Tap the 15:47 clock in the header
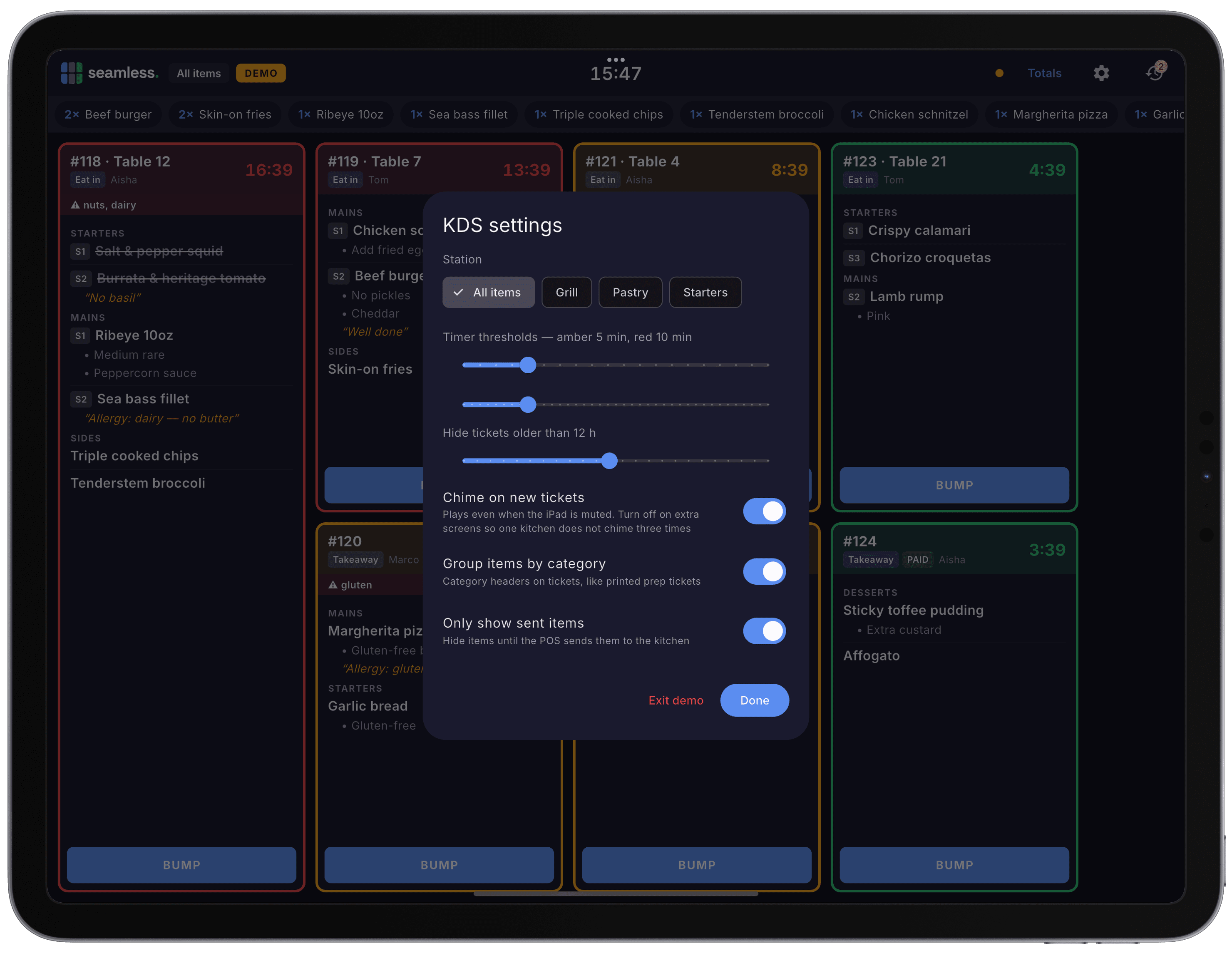This screenshot has height=953, width=1232. click(616, 74)
